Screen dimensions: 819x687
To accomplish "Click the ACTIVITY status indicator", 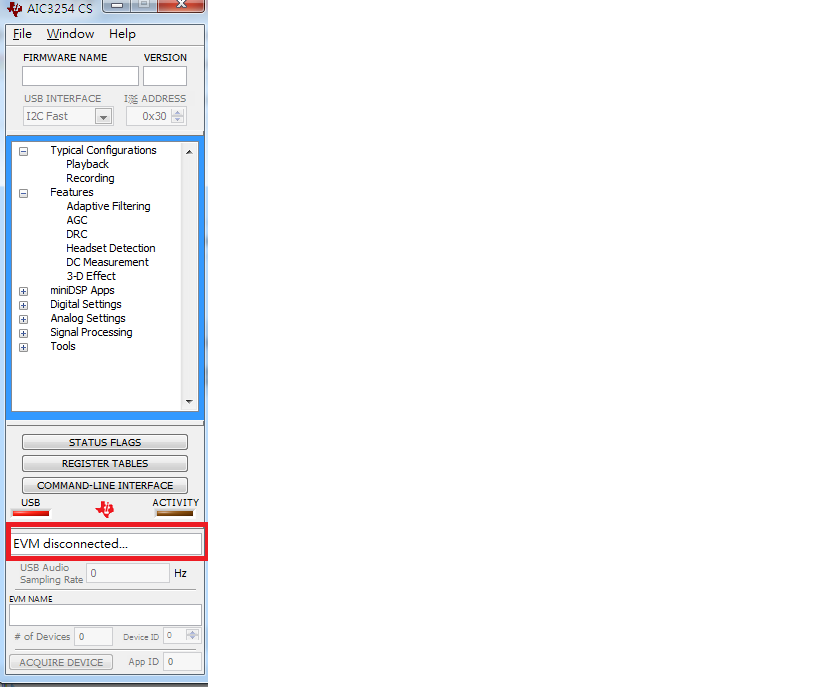I will pos(175,511).
